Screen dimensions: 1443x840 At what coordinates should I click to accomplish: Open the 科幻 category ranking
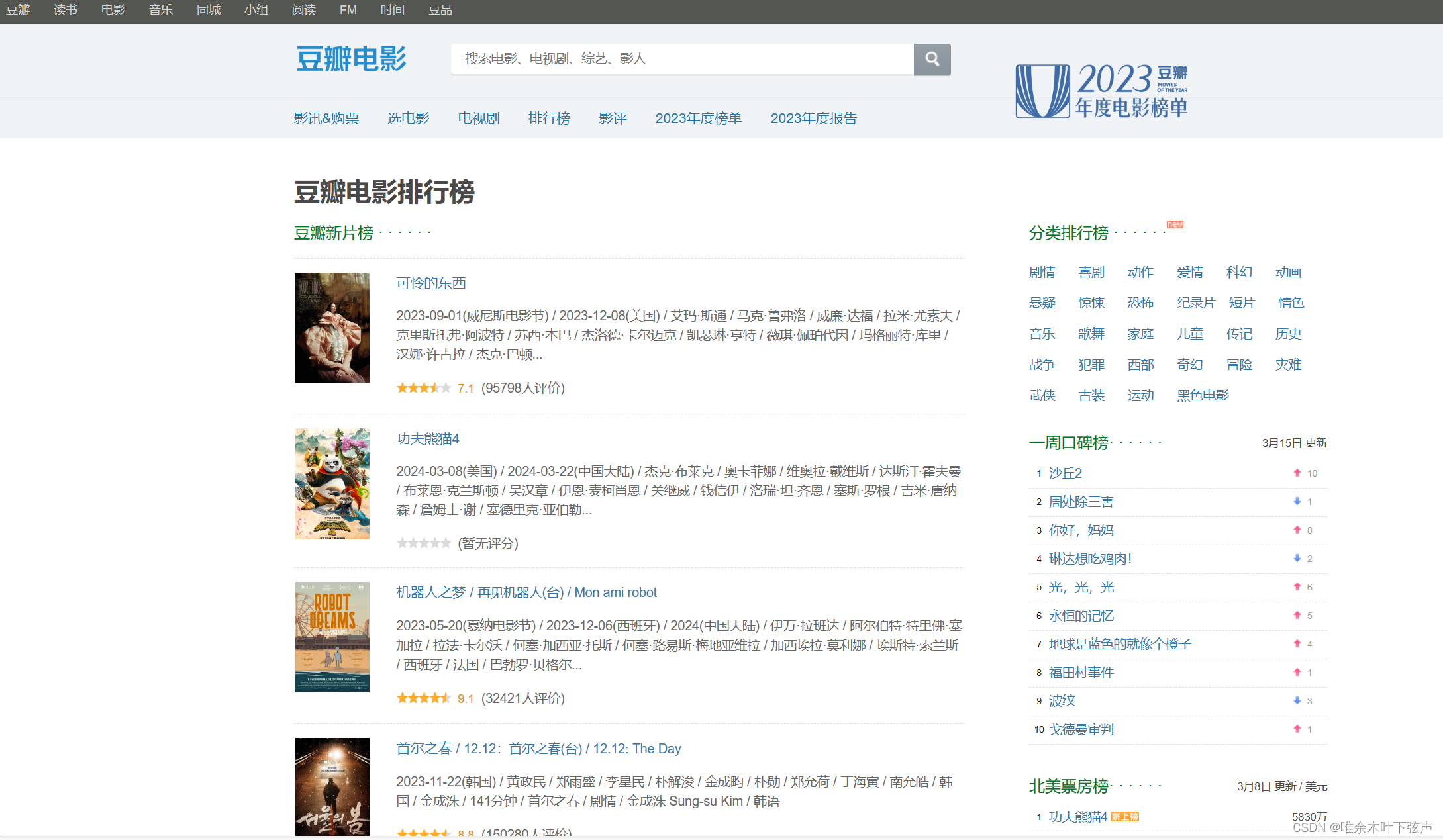(1238, 272)
